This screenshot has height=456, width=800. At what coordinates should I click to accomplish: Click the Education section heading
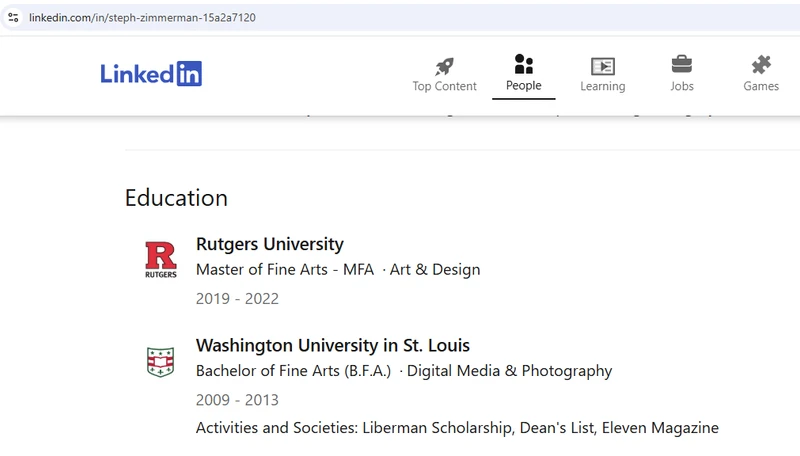pos(176,198)
